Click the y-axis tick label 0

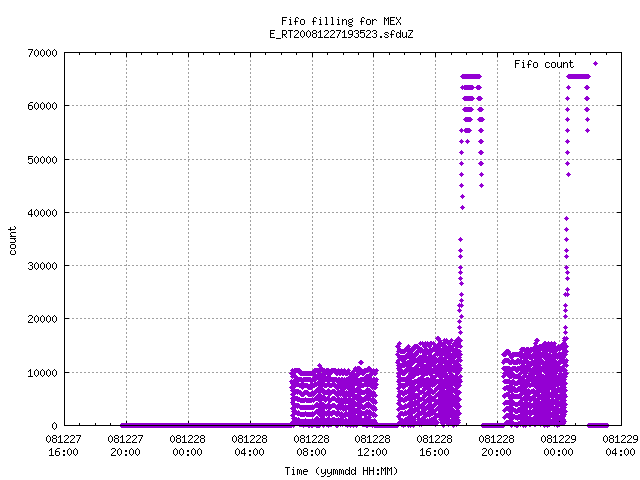click(55, 426)
